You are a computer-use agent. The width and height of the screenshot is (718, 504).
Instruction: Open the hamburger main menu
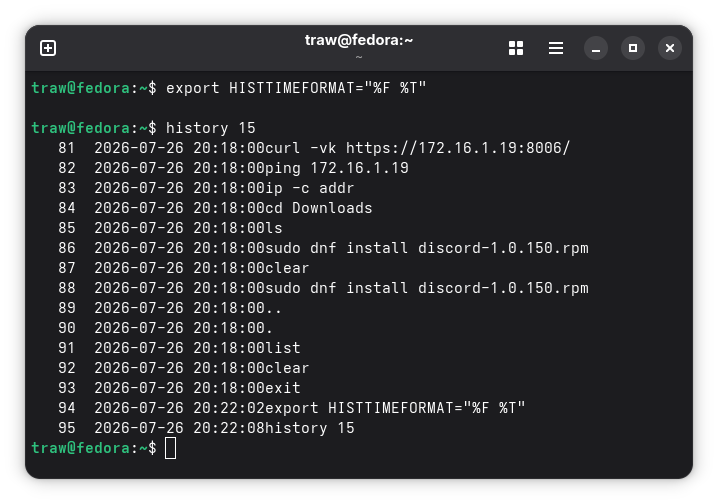(x=556, y=48)
